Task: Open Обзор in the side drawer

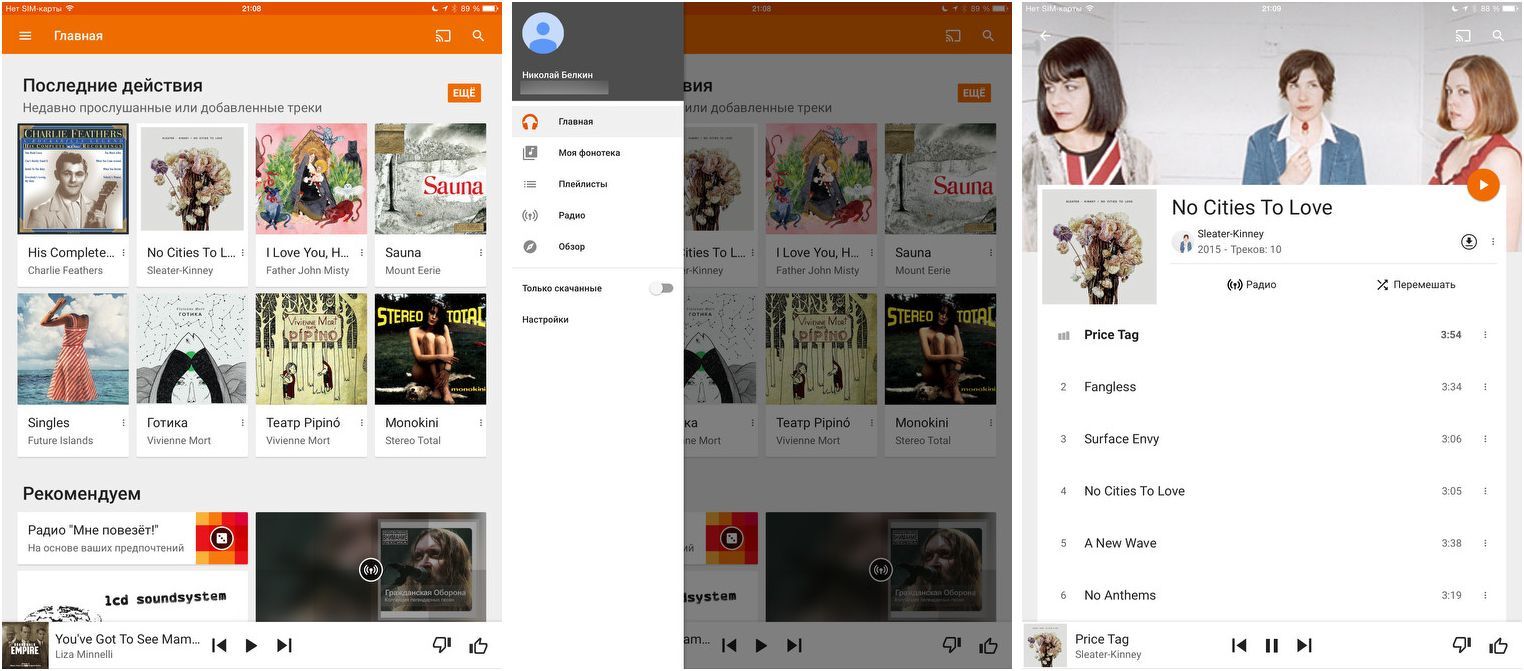Action: [572, 247]
